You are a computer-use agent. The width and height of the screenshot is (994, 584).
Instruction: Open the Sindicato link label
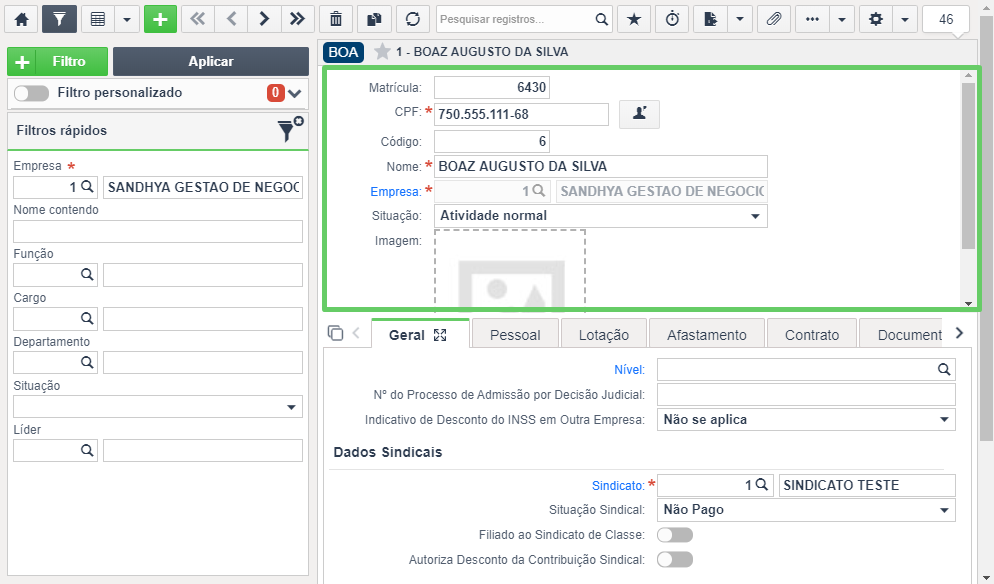[618, 486]
